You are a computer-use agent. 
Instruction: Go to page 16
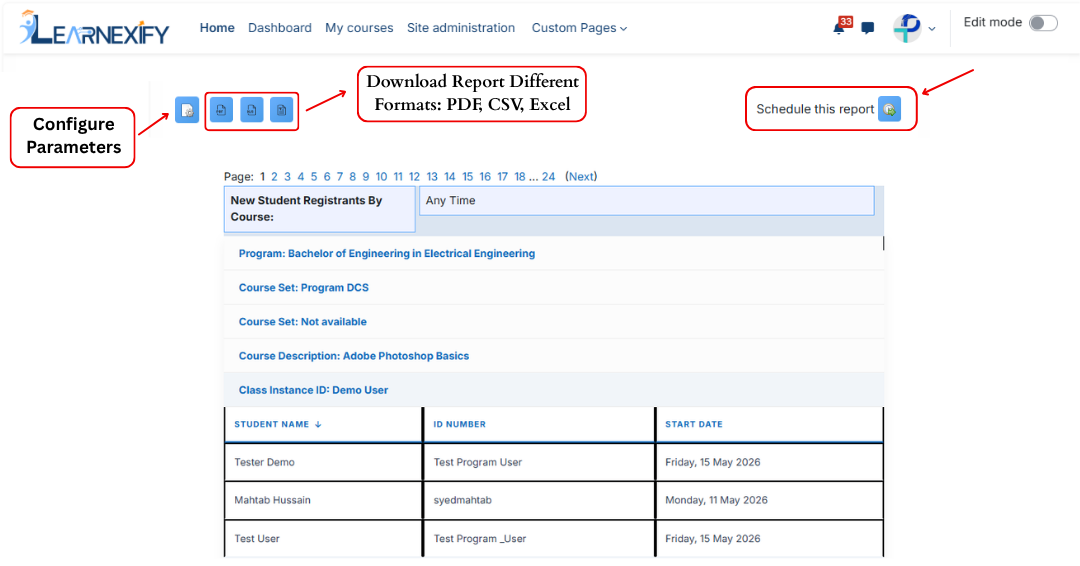[x=485, y=177]
